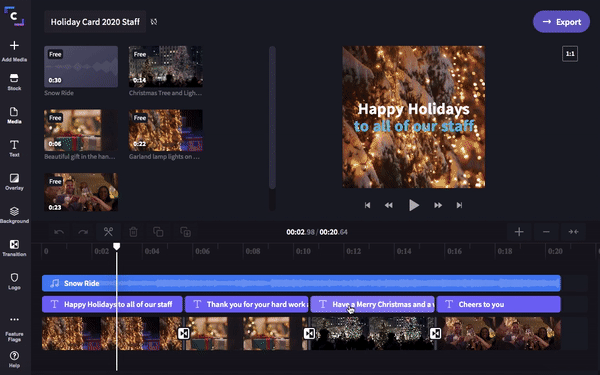
Task: Edit the project title Holiday Card 2020 Staff
Action: [x=95, y=22]
